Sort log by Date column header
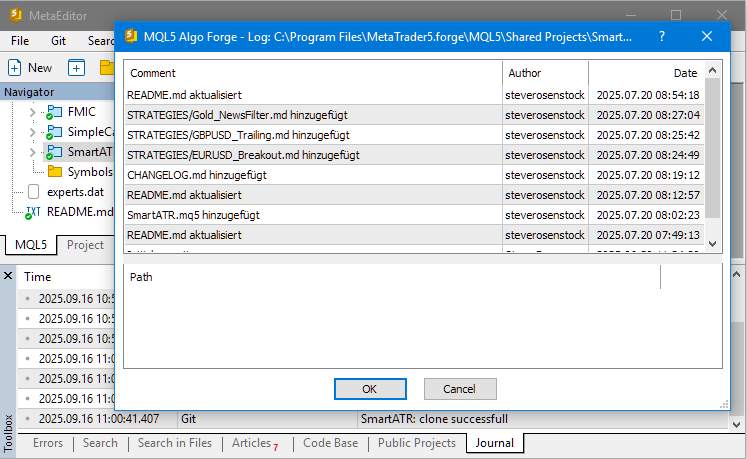Viewport: 747px width, 459px height. [x=646, y=73]
